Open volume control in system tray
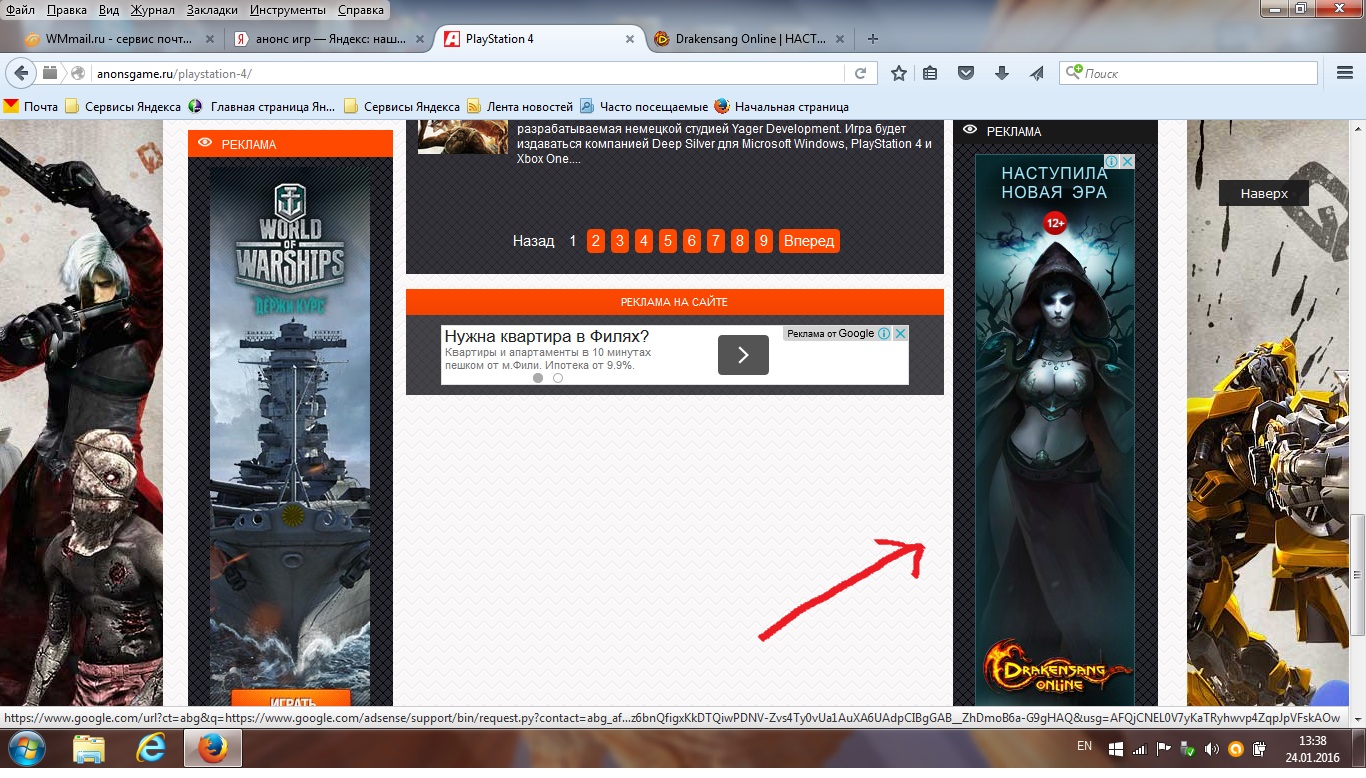 (1211, 748)
